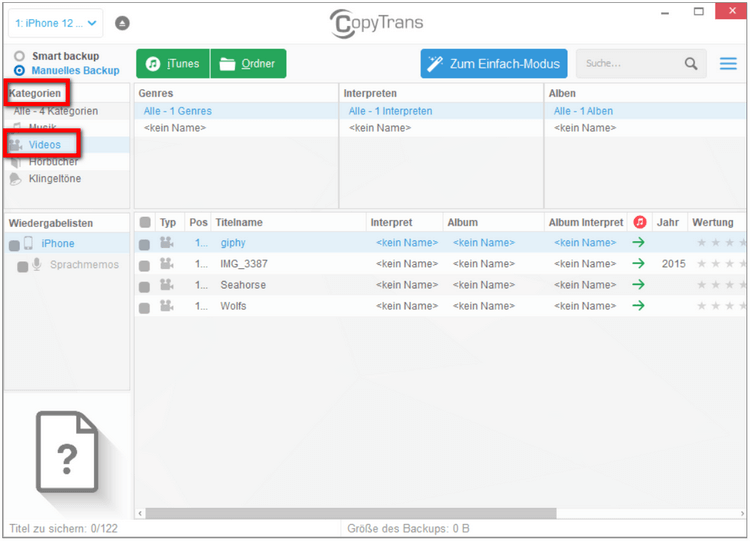Check the IMG_3387 track checkbox

[144, 265]
